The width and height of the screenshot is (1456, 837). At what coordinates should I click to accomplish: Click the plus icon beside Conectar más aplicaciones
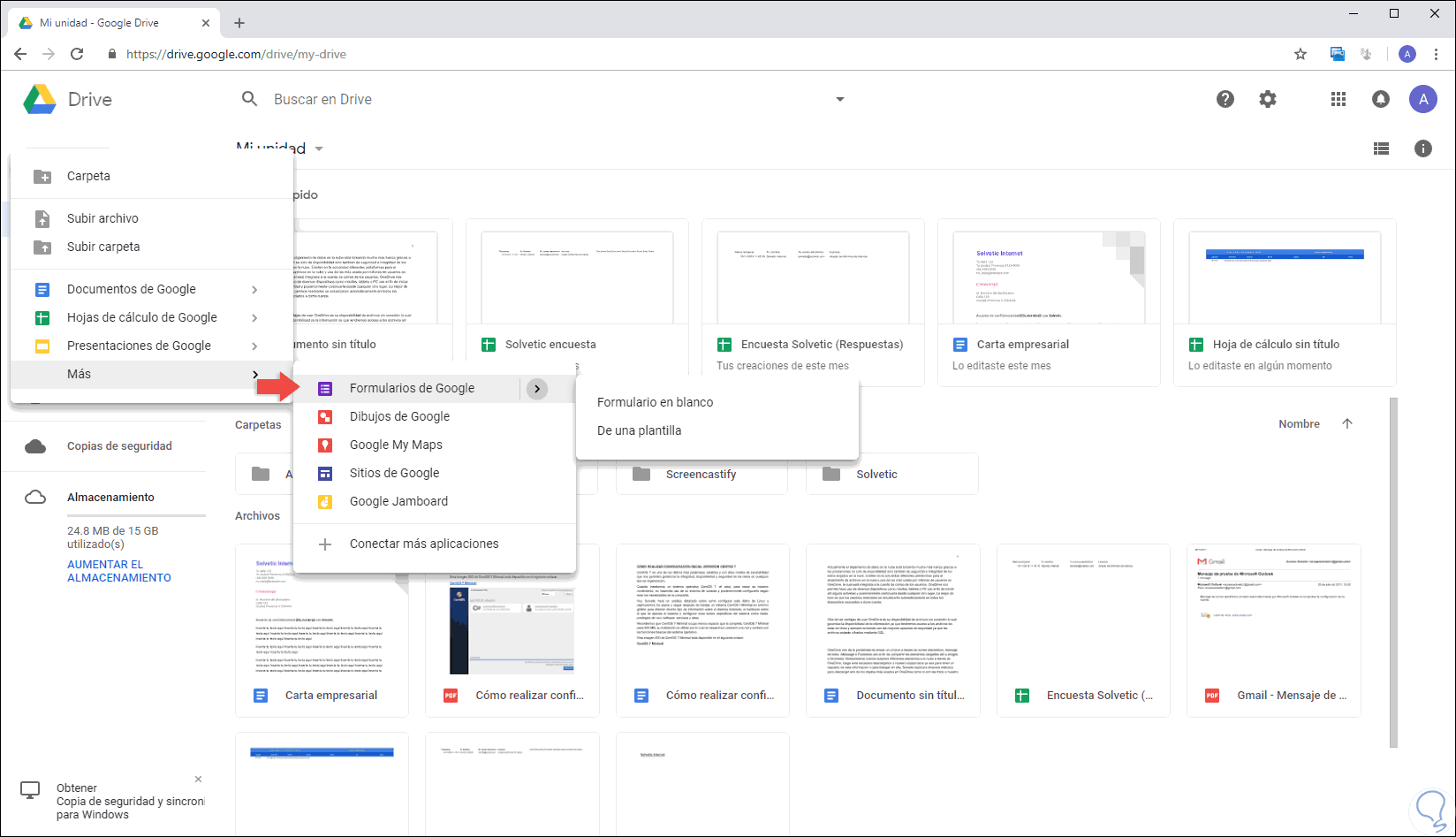tap(325, 544)
